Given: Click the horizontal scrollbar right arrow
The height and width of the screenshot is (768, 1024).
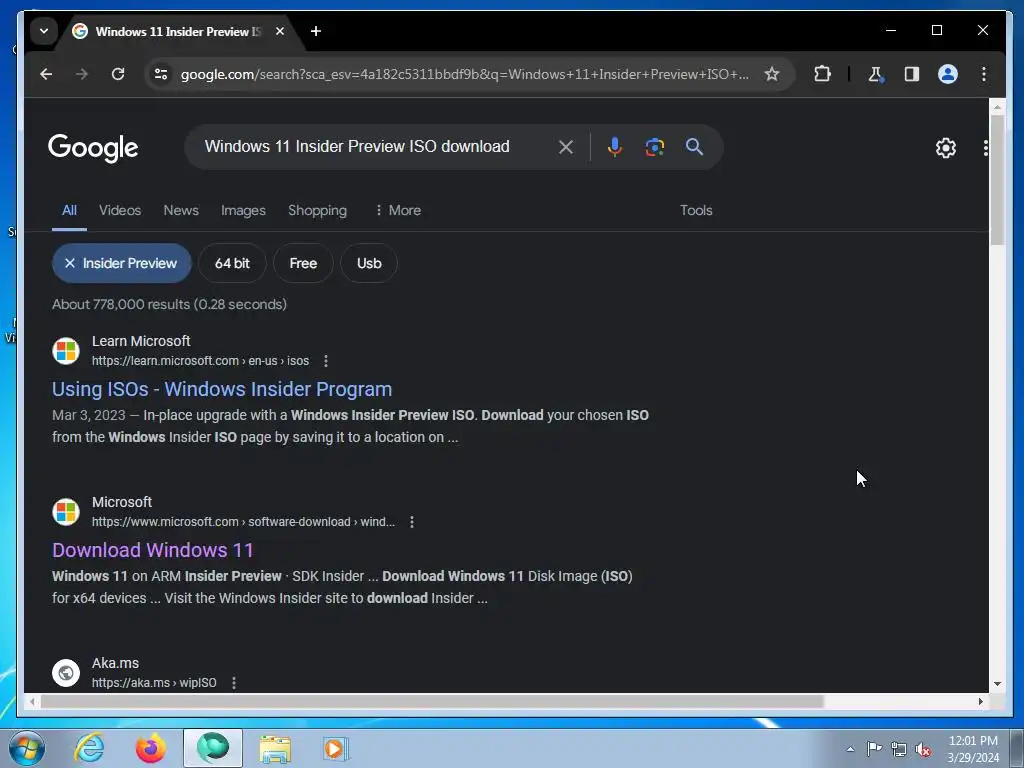Looking at the screenshot, I should (981, 701).
